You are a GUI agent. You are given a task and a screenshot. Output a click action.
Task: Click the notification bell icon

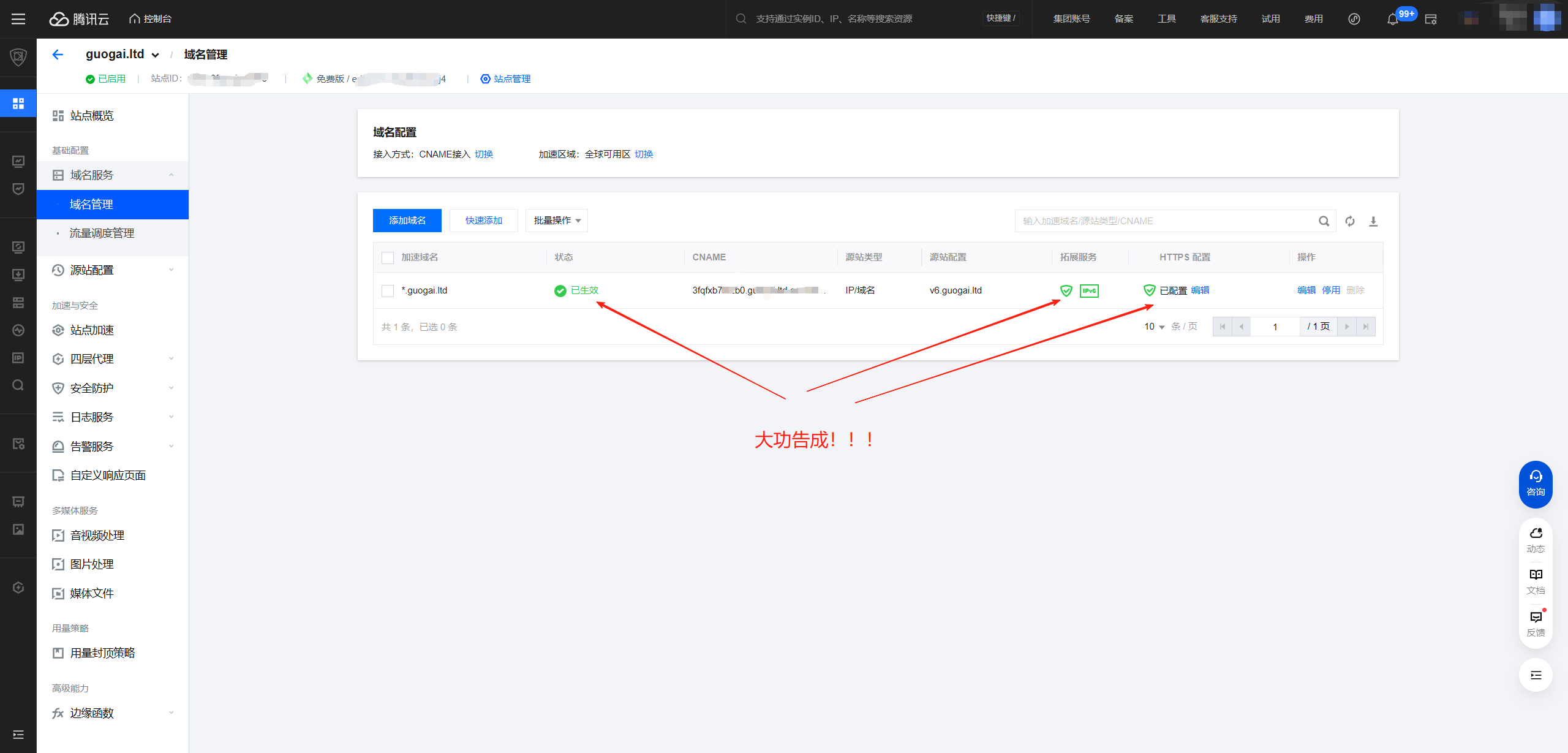pos(1392,19)
